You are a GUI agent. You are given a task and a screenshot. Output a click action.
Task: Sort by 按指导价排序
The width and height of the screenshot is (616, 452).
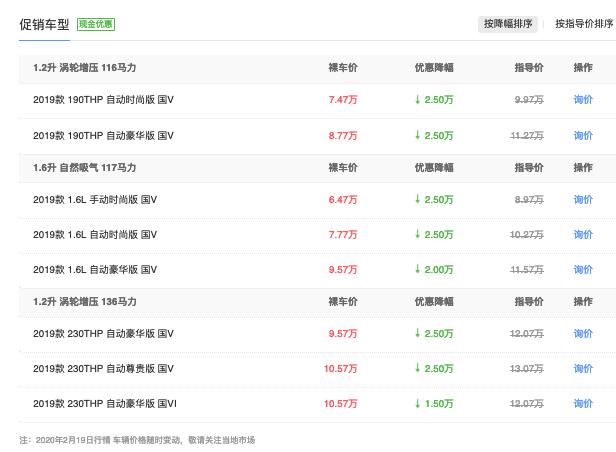coord(584,24)
